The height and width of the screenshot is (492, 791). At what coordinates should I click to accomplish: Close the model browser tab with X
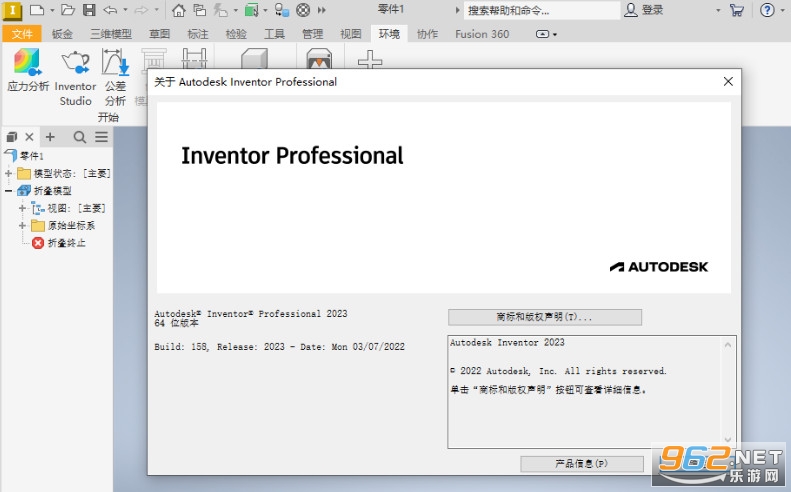29,137
